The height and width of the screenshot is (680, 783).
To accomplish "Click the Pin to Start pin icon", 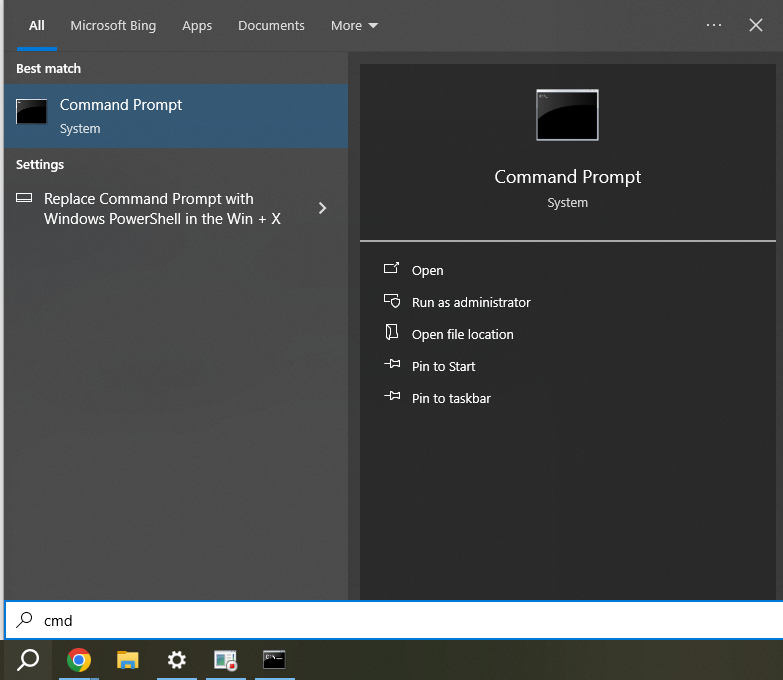I will 392,364.
